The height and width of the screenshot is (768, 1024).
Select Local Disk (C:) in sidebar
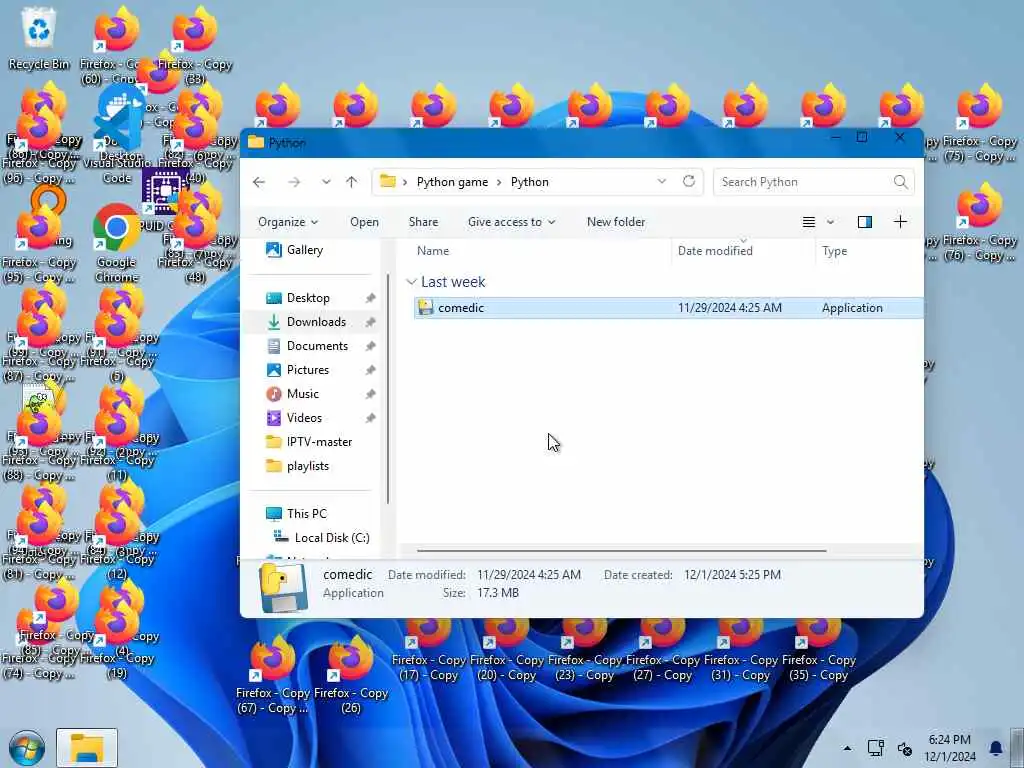[x=332, y=537]
